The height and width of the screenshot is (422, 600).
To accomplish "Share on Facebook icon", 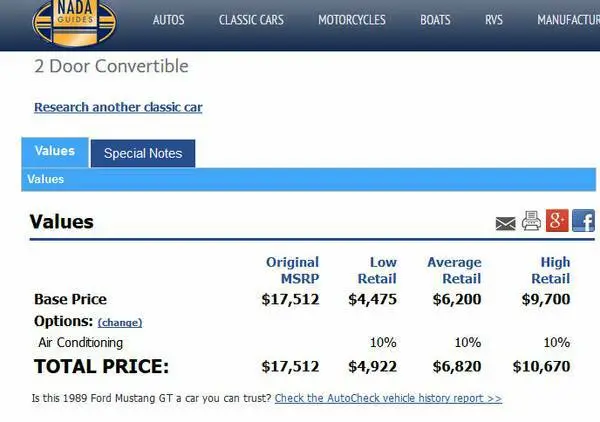I will (x=584, y=220).
